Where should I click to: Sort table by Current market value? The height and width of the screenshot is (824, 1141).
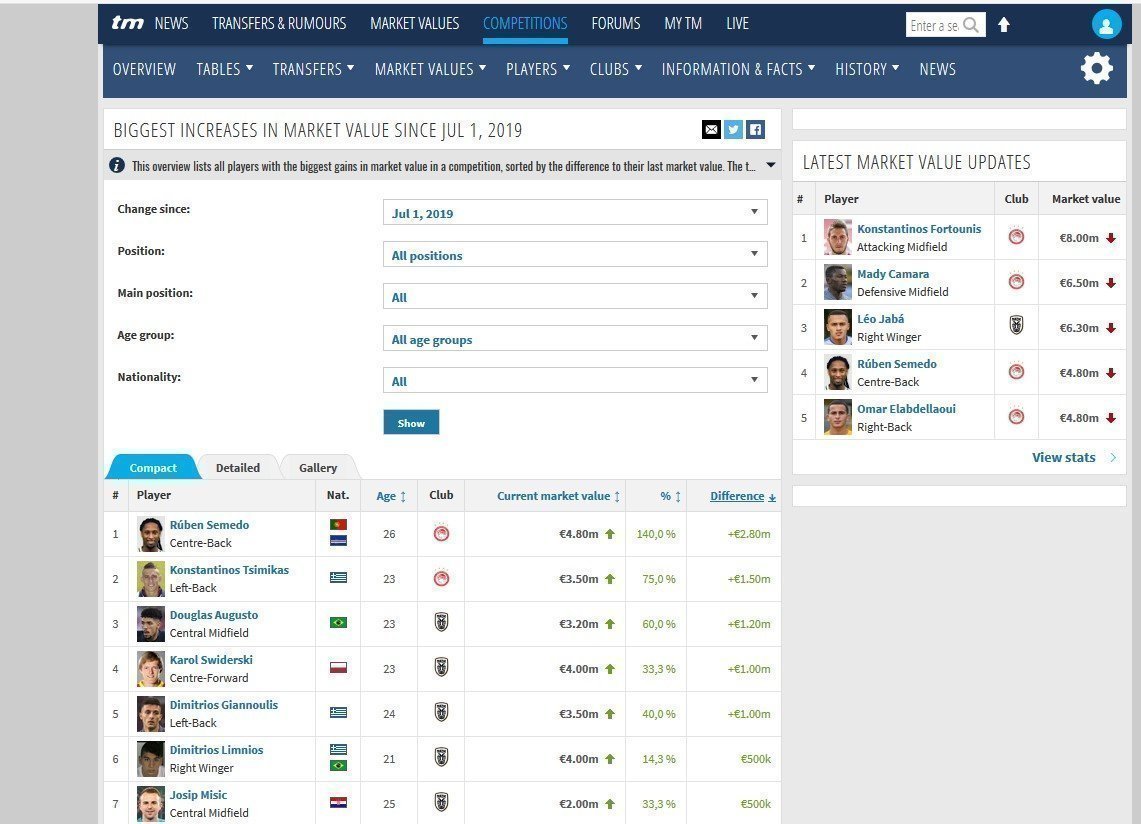[559, 496]
